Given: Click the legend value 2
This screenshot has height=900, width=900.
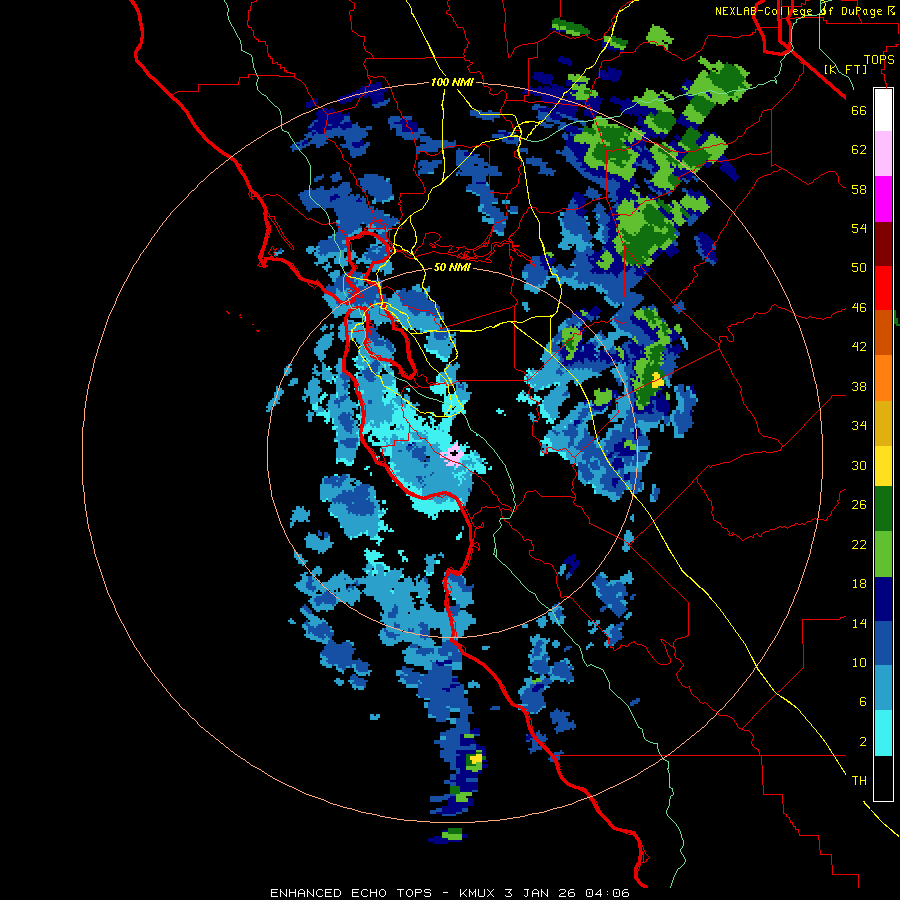Looking at the screenshot, I should [862, 742].
